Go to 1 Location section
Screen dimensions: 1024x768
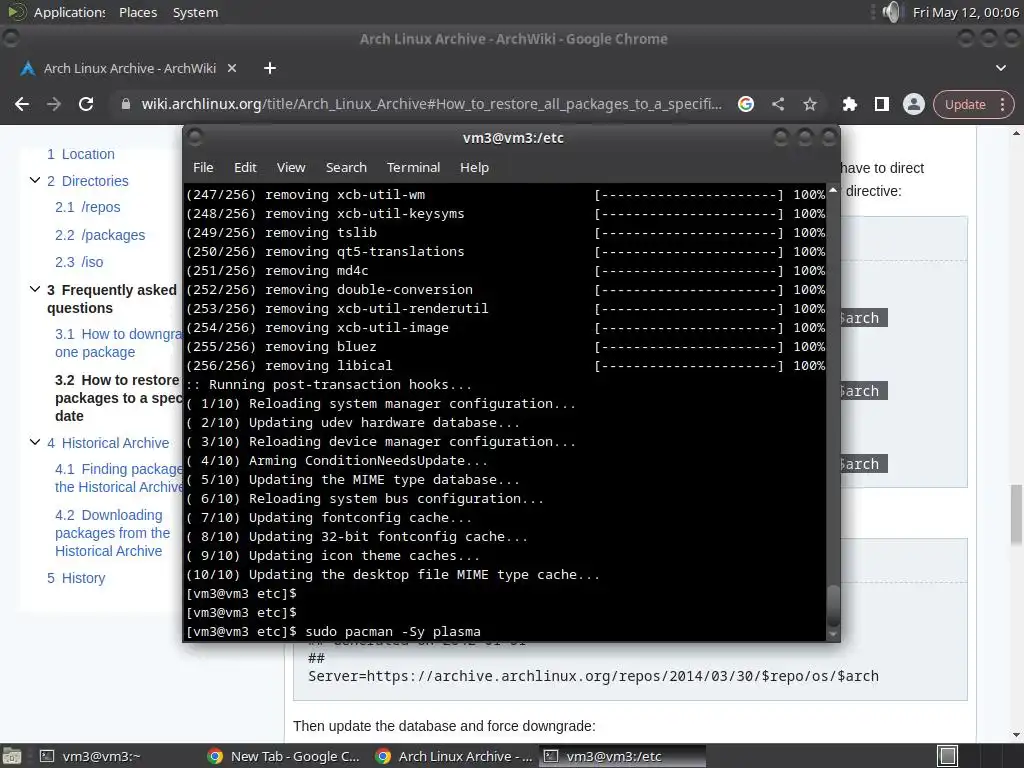pos(80,154)
